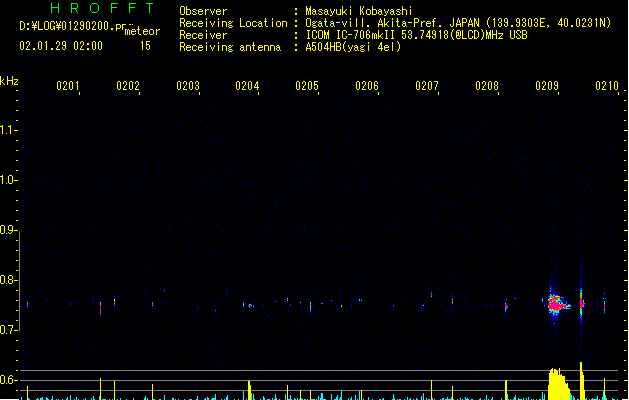Image resolution: width=629 pixels, height=400 pixels.
Task: Click the 0203 time marker
Action: 188,86
